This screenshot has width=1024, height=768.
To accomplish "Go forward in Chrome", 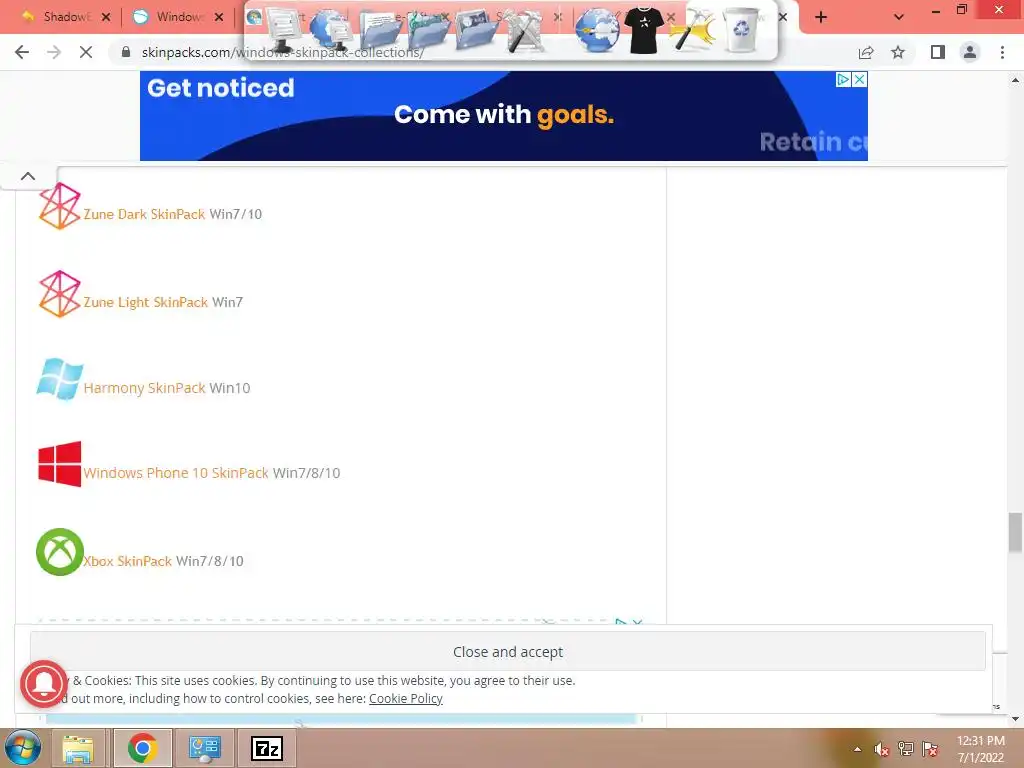I will click(x=54, y=52).
